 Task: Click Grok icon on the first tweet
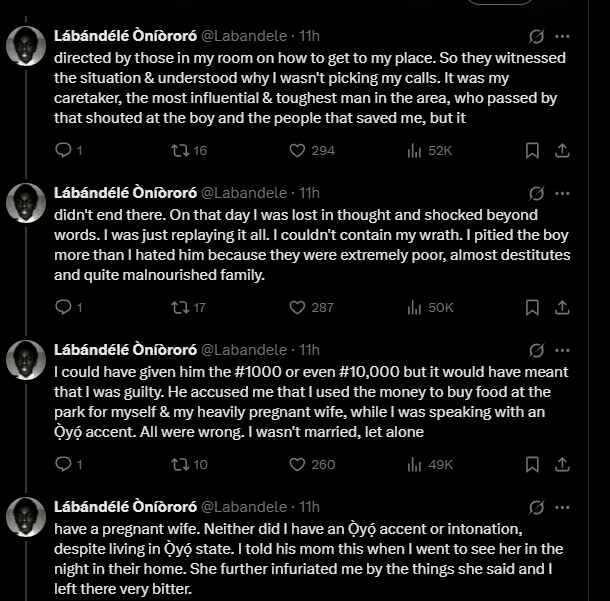point(536,36)
